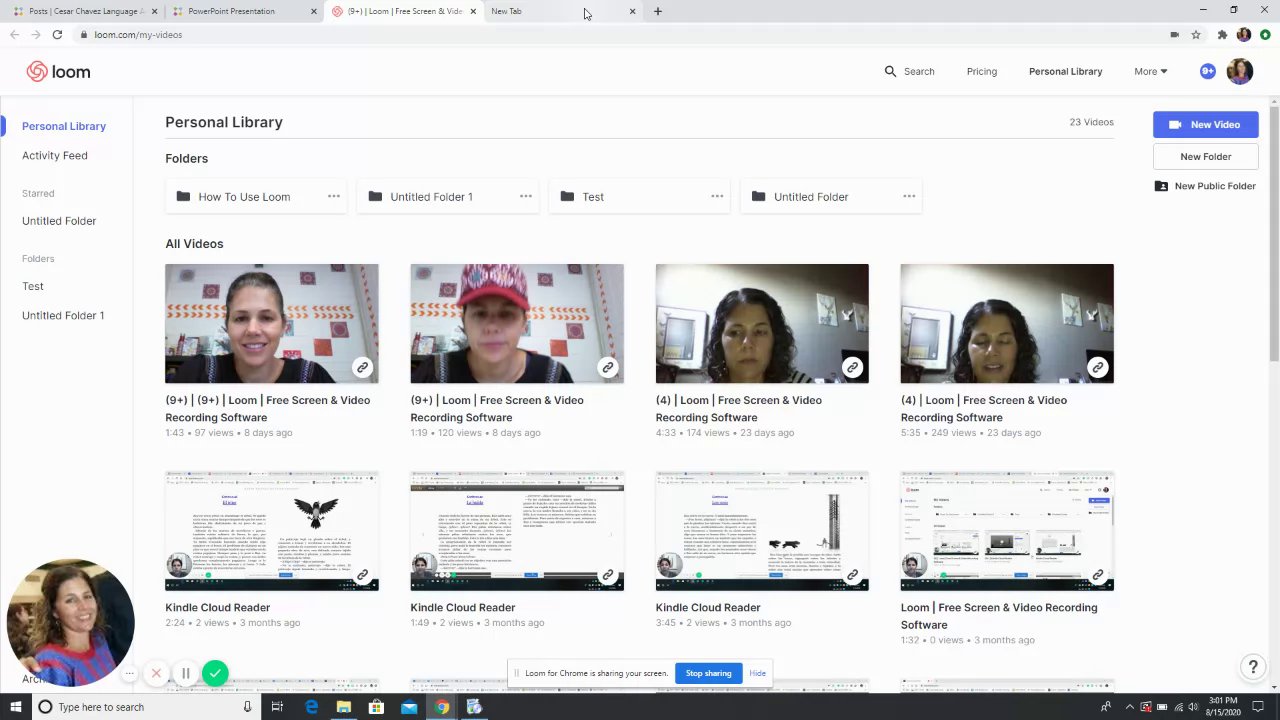Screen dimensions: 1280x720
Task: Cancel the Loom recording with the X control
Action: pos(156,673)
